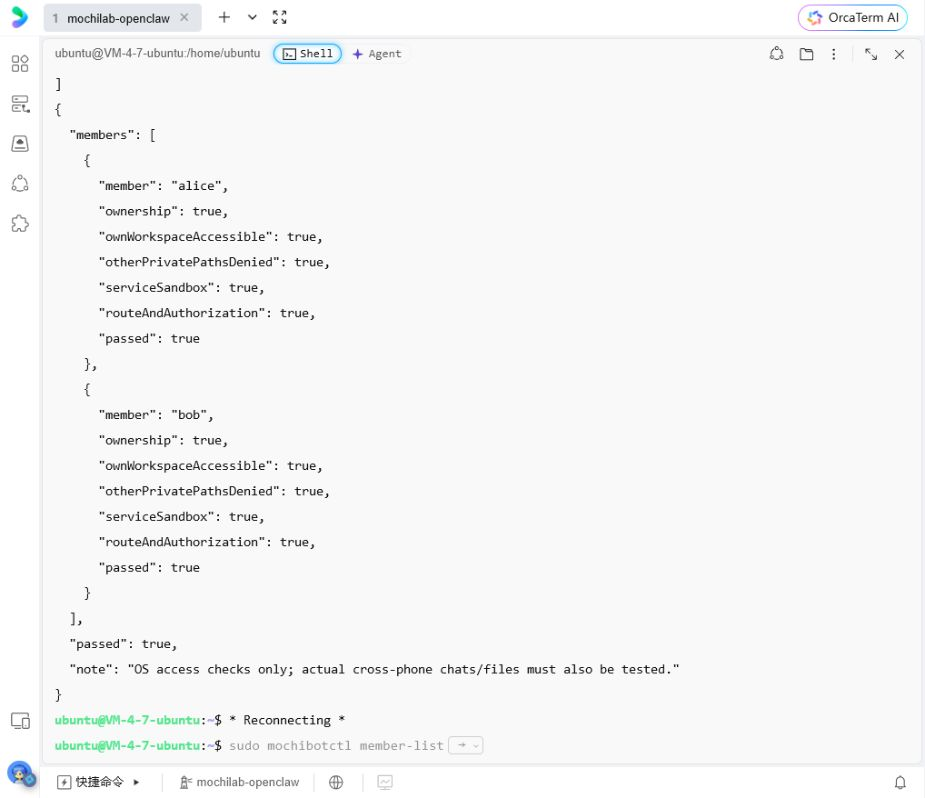Open the puzzle-piece plugins icon
925x798 pixels.
click(x=20, y=224)
